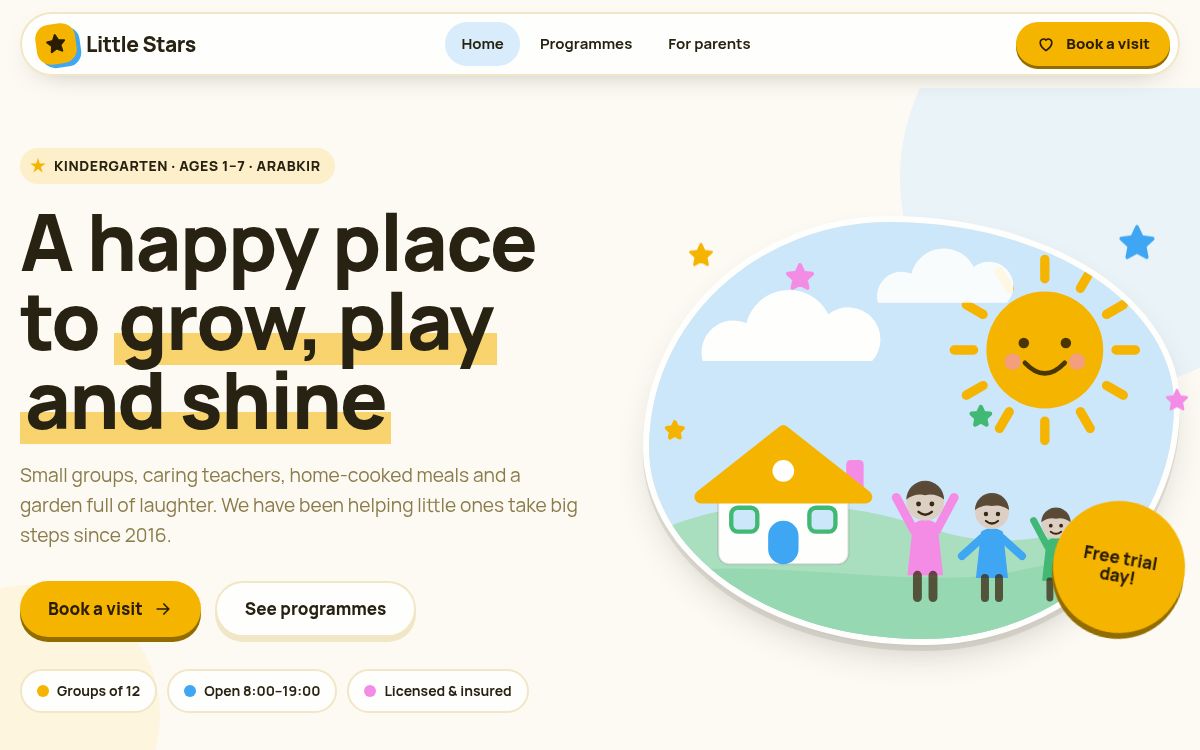1200x750 pixels.
Task: Click the green star below the sun
Action: pyautogui.click(x=981, y=416)
